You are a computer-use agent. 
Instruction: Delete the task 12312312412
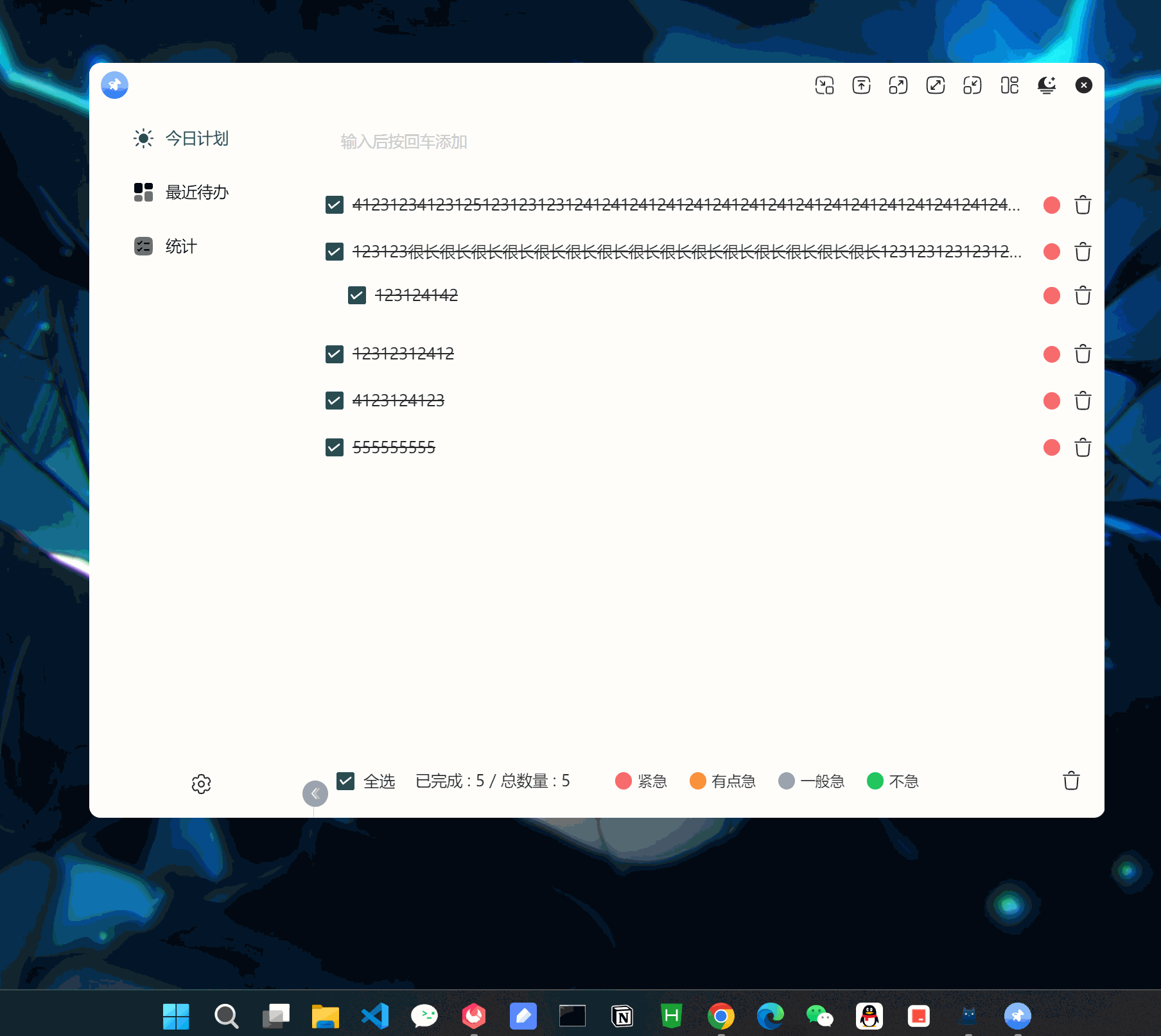tap(1083, 354)
